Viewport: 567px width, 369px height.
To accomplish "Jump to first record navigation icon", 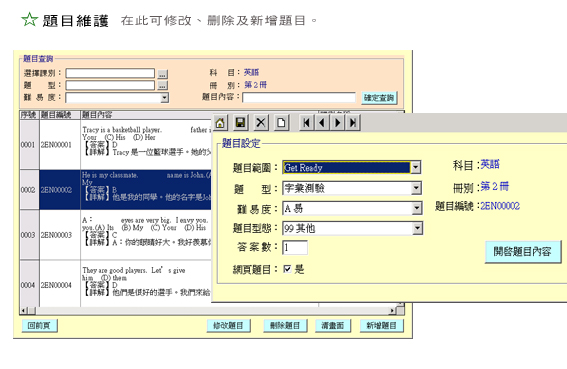I will point(306,123).
